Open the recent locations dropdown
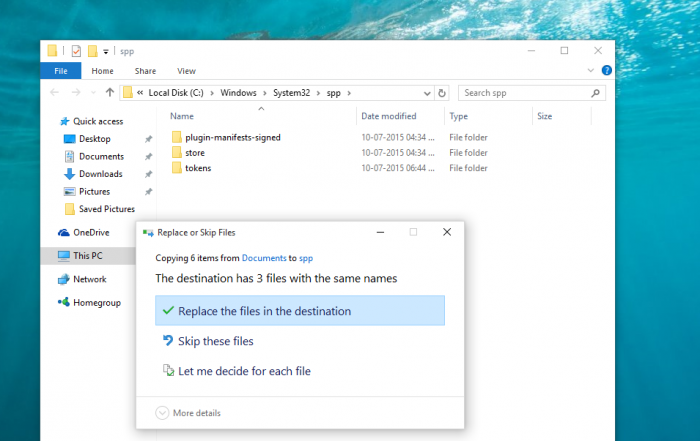Viewport: 700px width, 441px height. coord(93,93)
